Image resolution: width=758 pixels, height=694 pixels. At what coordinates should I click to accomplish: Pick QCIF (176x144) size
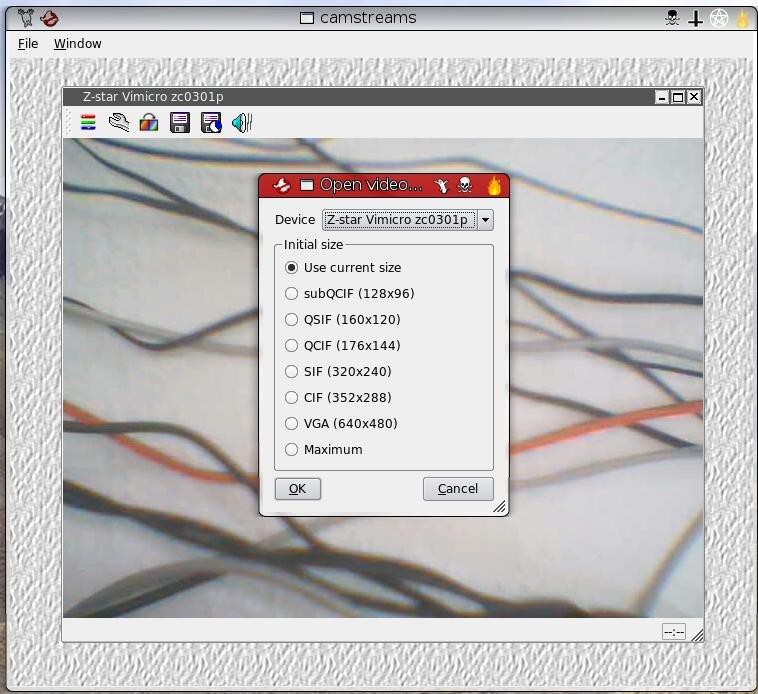[x=343, y=346]
